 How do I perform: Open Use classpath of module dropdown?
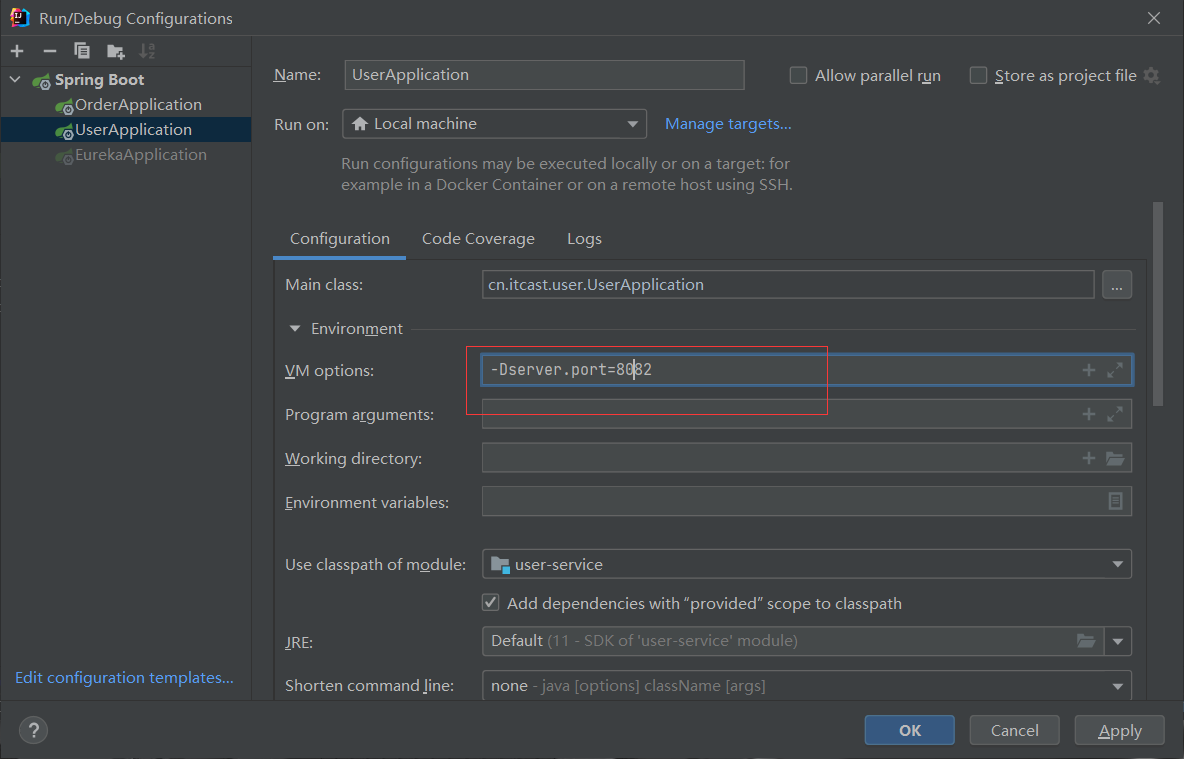tap(806, 564)
